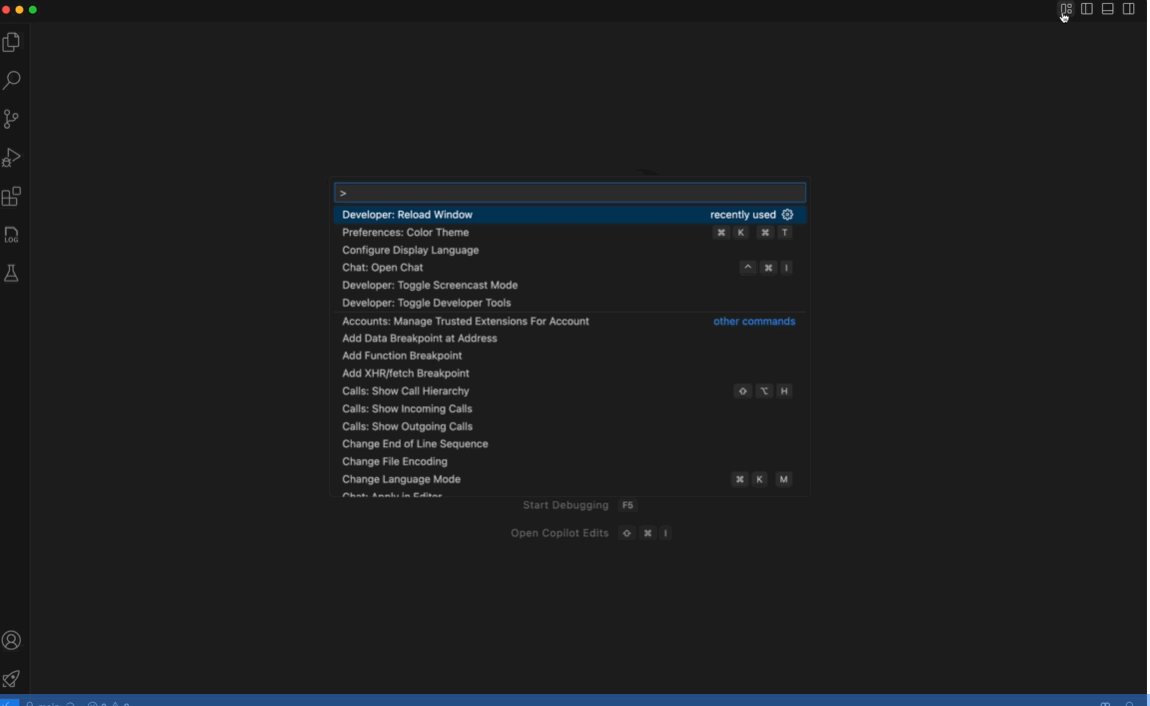
Task: Click the Accounts icon at sidebar bottom
Action: coord(11,640)
